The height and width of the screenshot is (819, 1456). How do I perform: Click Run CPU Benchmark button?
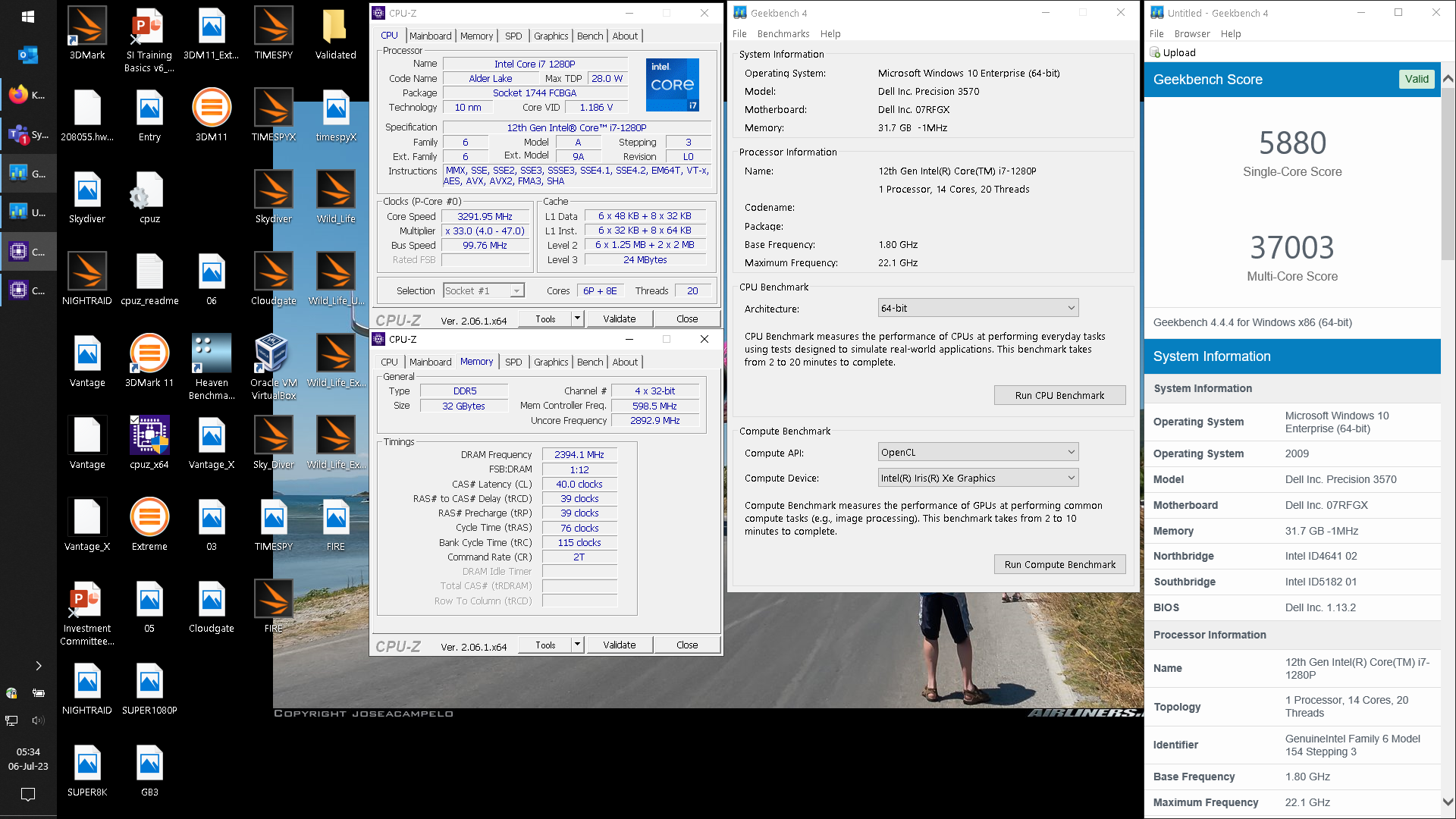click(x=1059, y=395)
